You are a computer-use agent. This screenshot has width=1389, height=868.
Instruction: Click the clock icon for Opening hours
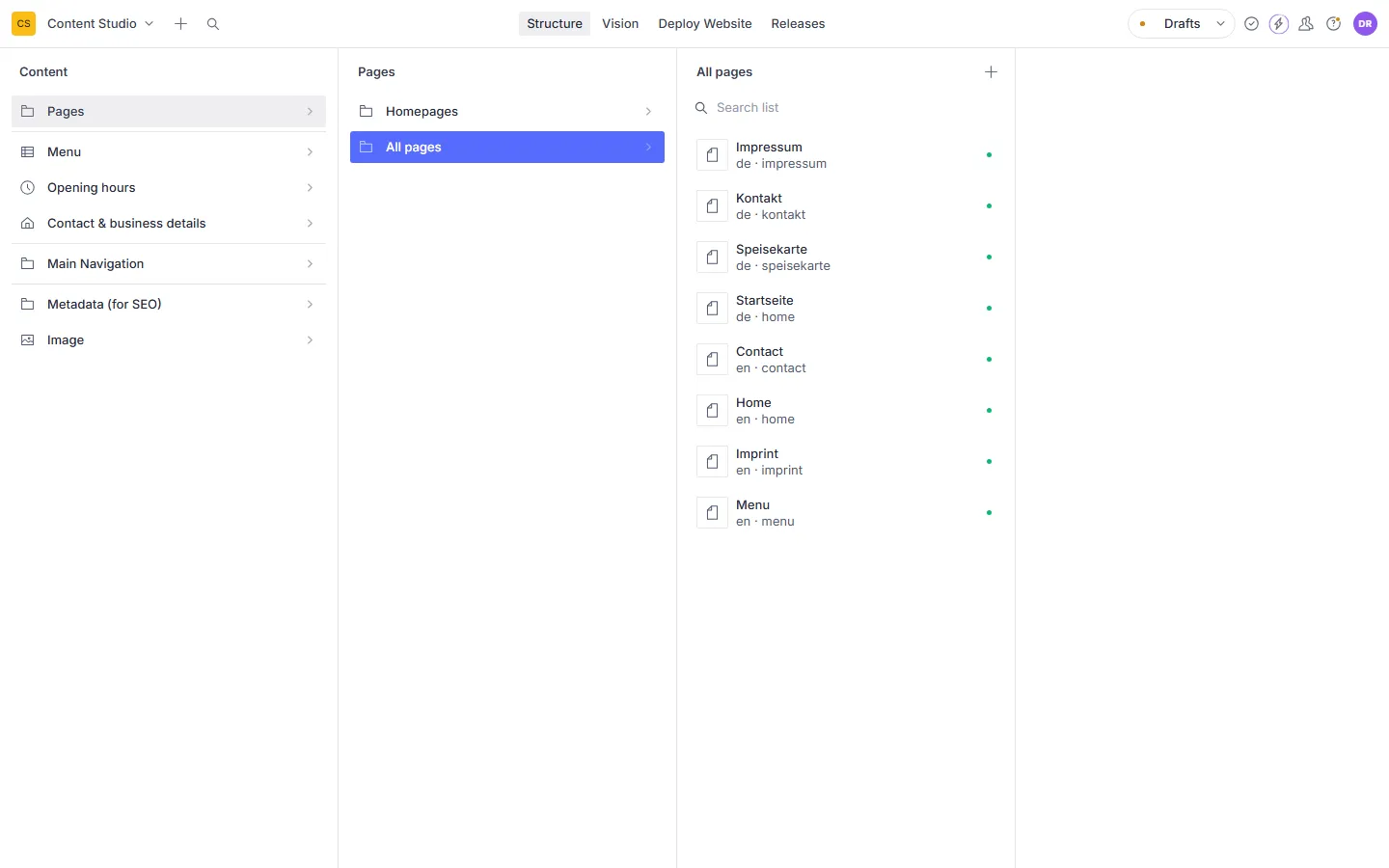(x=28, y=187)
